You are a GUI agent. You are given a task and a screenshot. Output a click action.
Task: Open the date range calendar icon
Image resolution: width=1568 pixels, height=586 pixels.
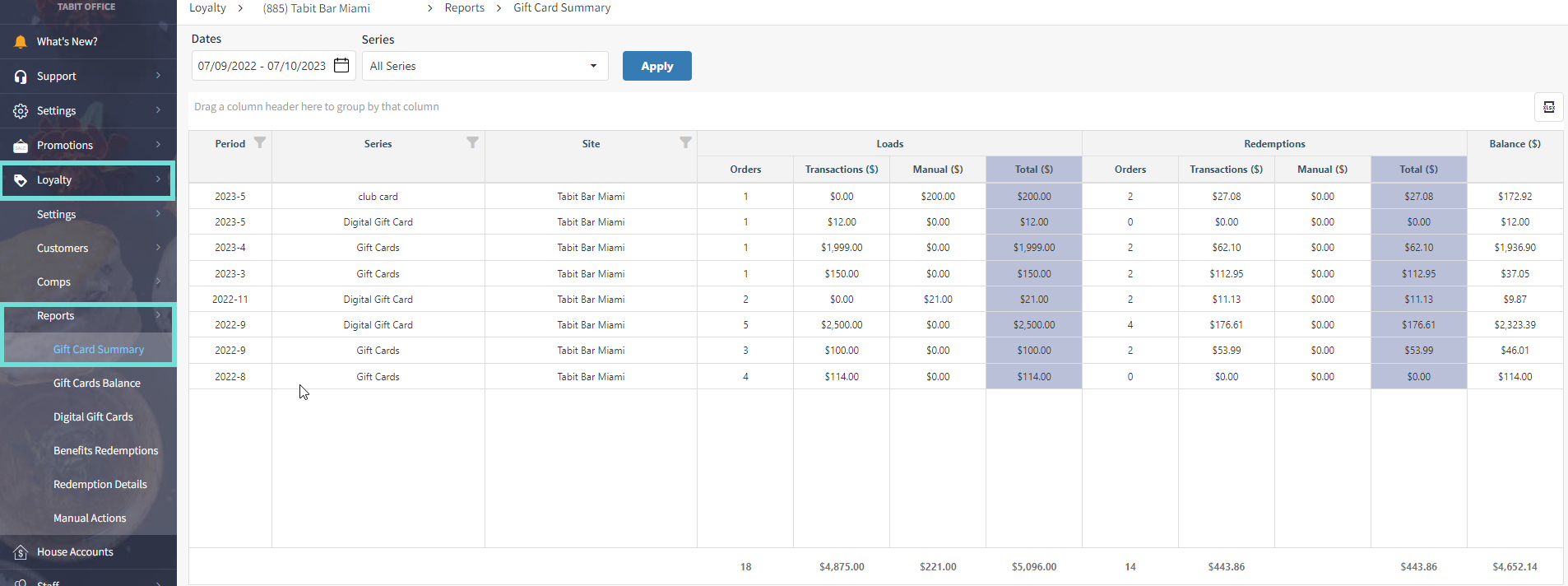coord(341,66)
